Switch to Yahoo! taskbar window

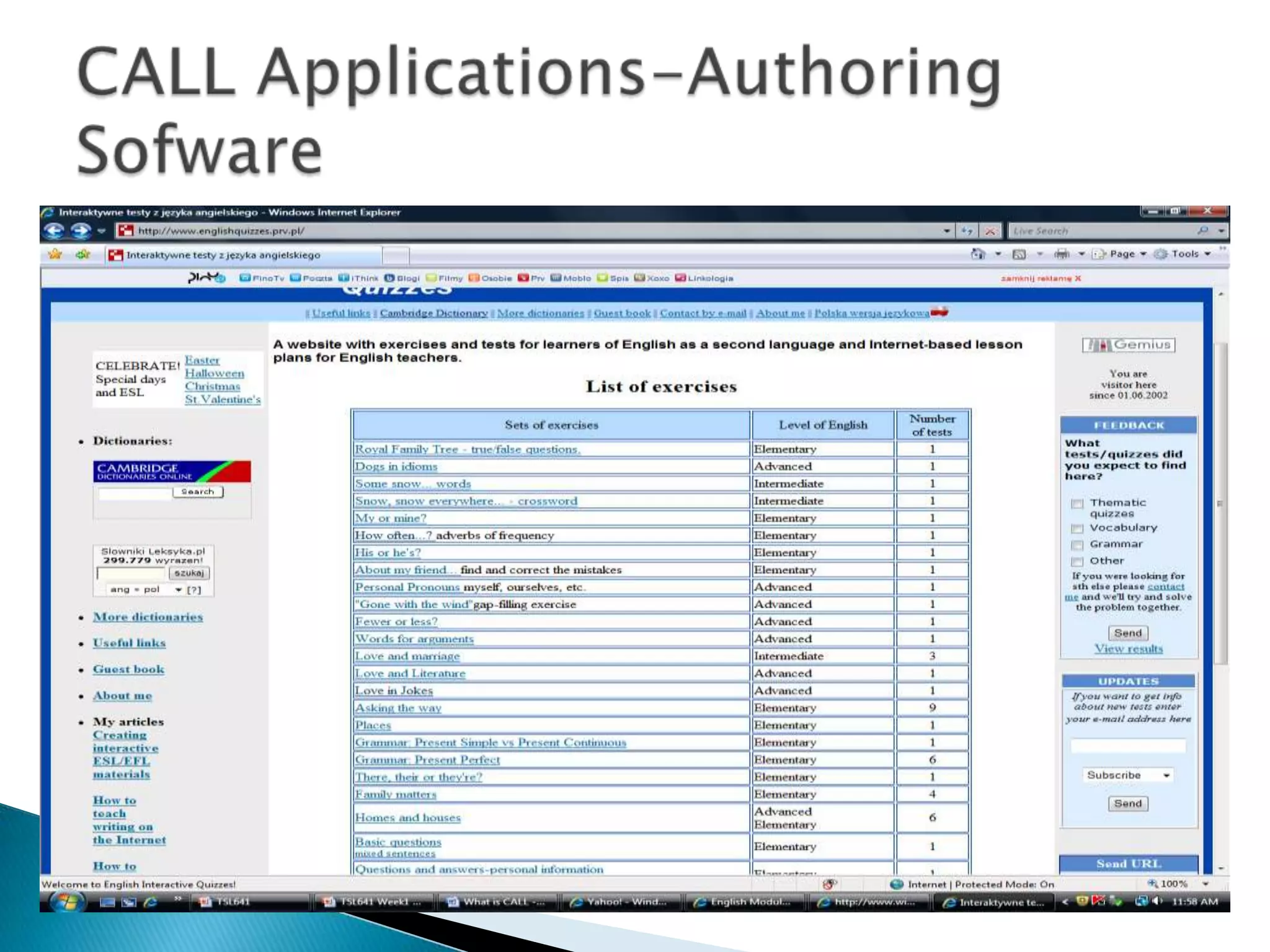click(x=620, y=902)
